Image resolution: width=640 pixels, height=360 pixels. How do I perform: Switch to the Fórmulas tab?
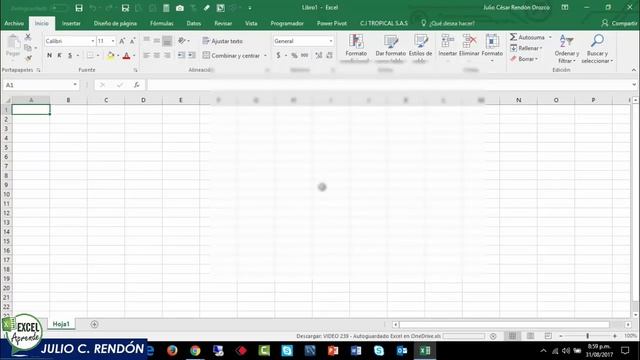(x=162, y=23)
